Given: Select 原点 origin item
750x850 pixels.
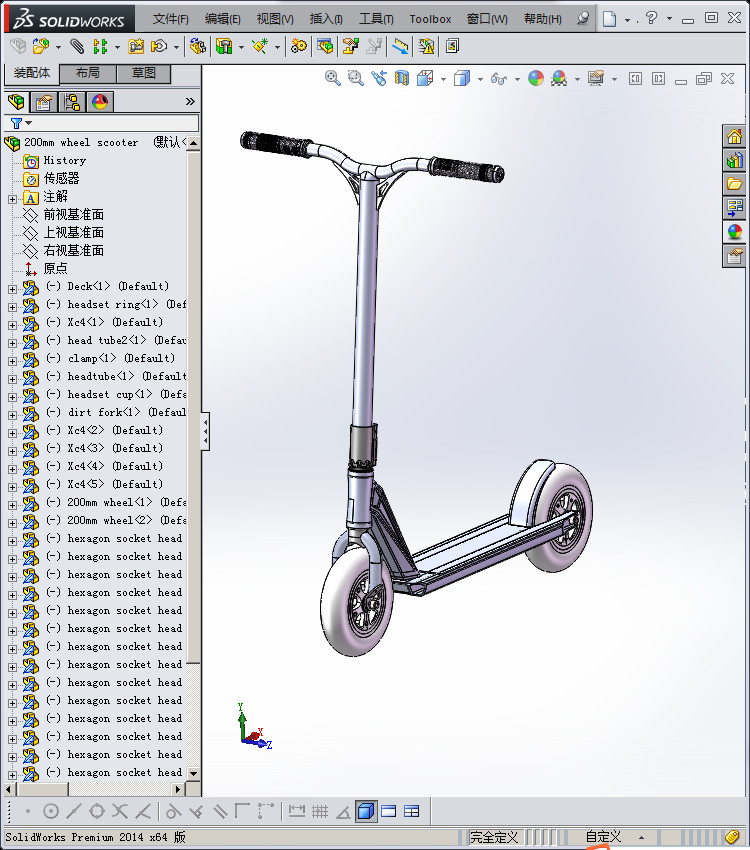Looking at the screenshot, I should [x=55, y=268].
